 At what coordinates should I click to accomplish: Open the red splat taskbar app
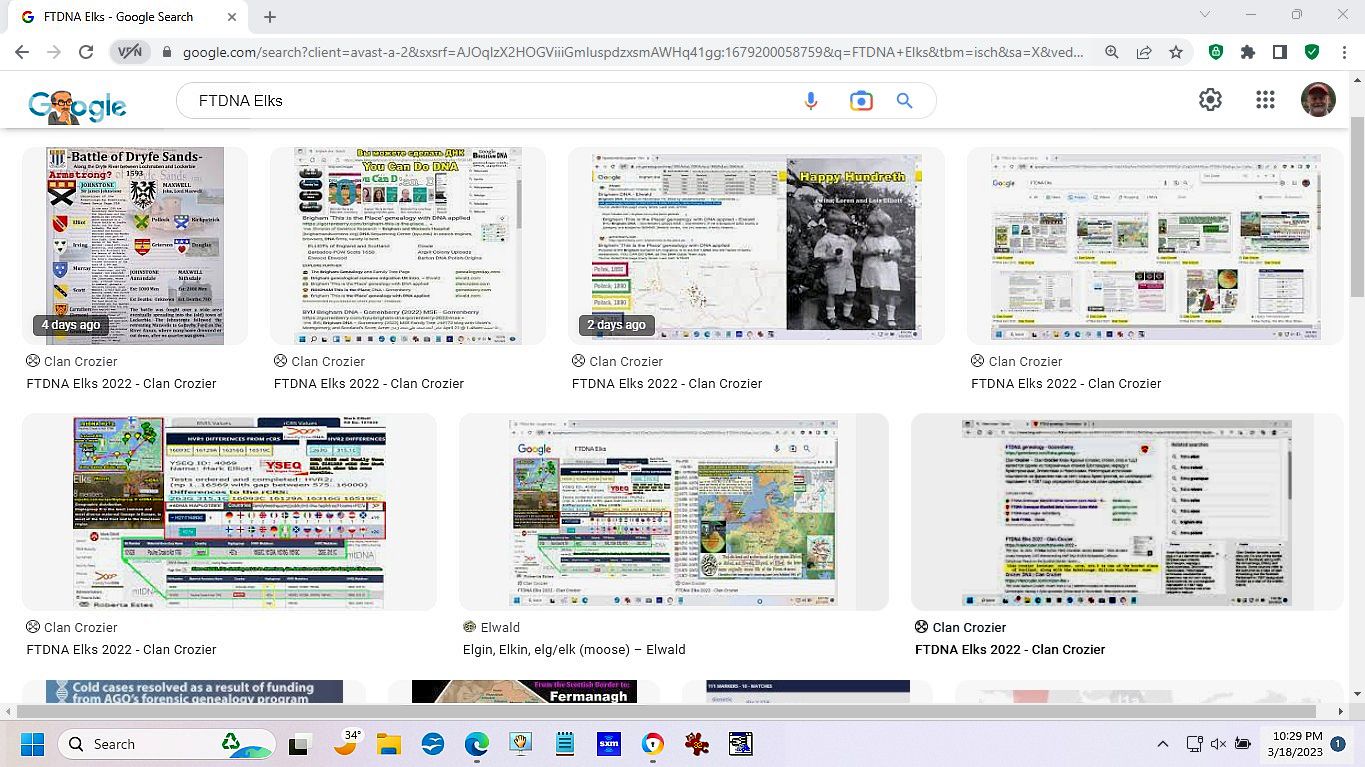pos(696,744)
